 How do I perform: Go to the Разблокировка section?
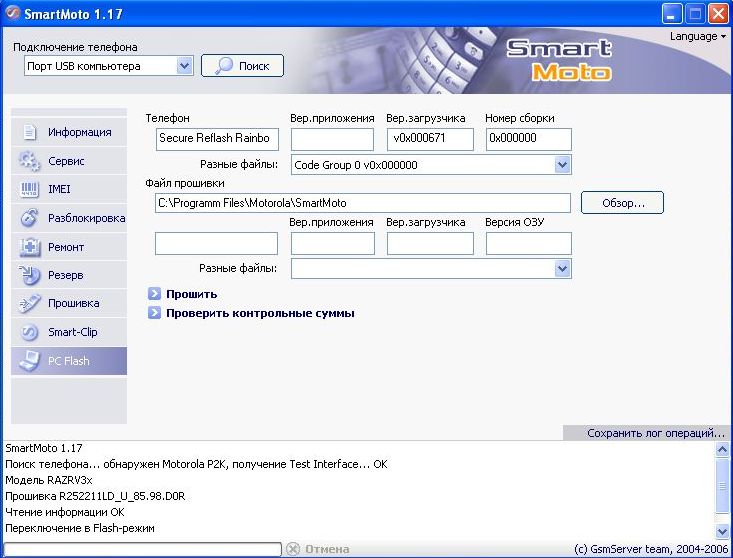[69, 218]
